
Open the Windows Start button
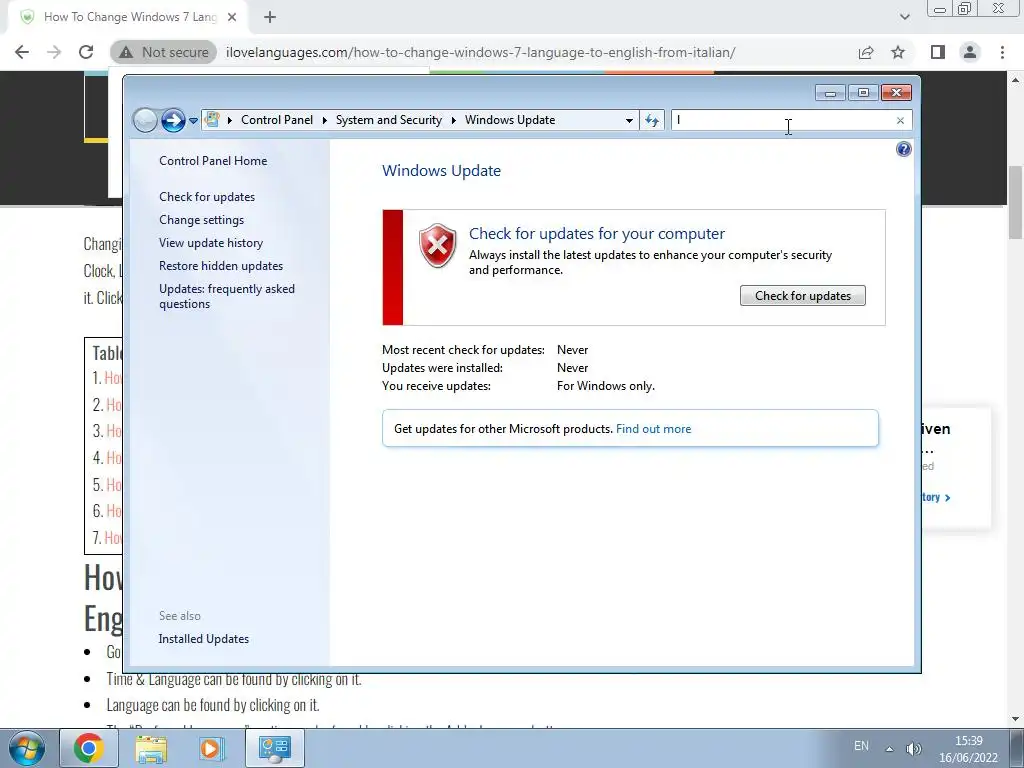(27, 748)
